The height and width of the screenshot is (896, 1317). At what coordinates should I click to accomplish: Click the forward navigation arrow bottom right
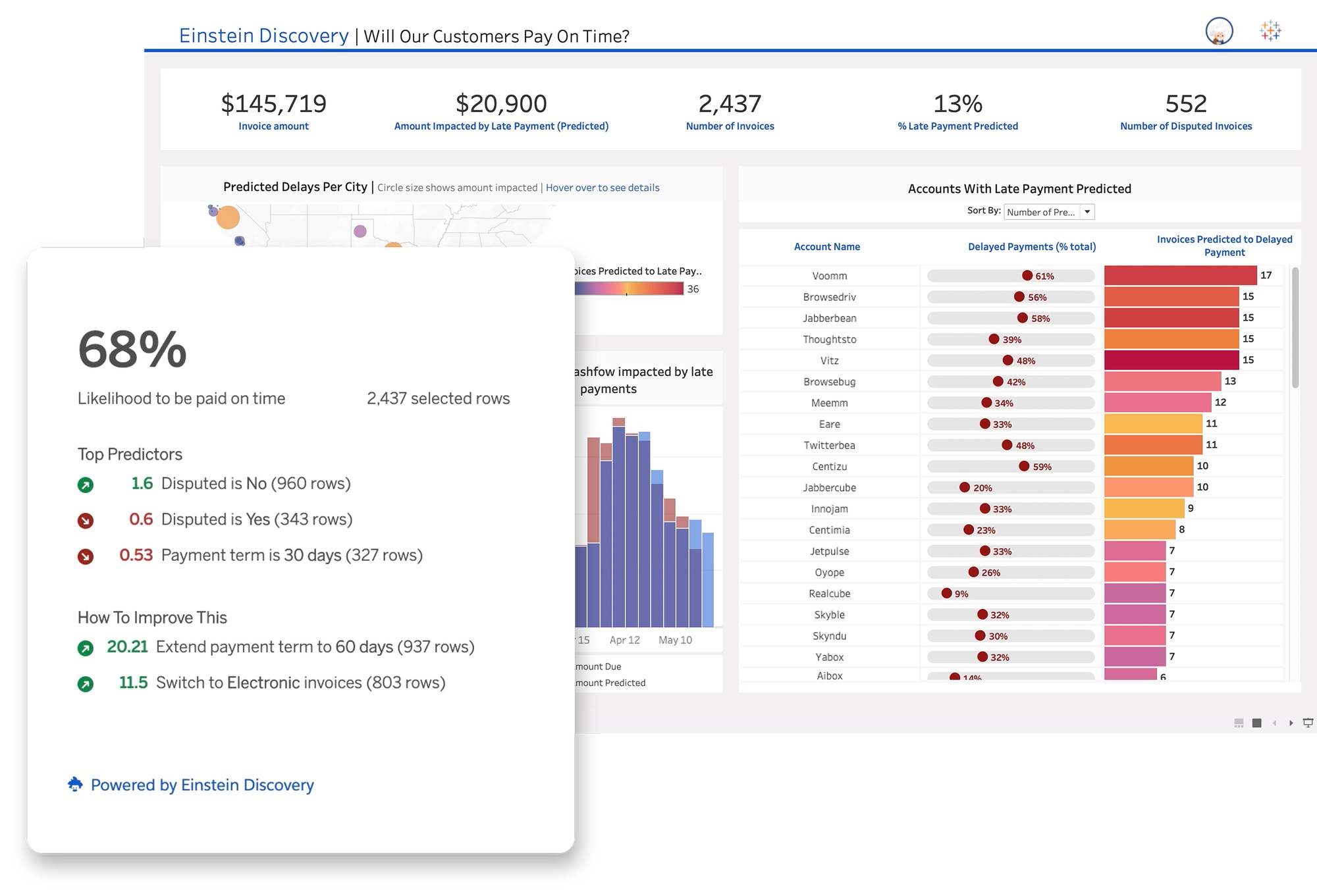click(1291, 722)
